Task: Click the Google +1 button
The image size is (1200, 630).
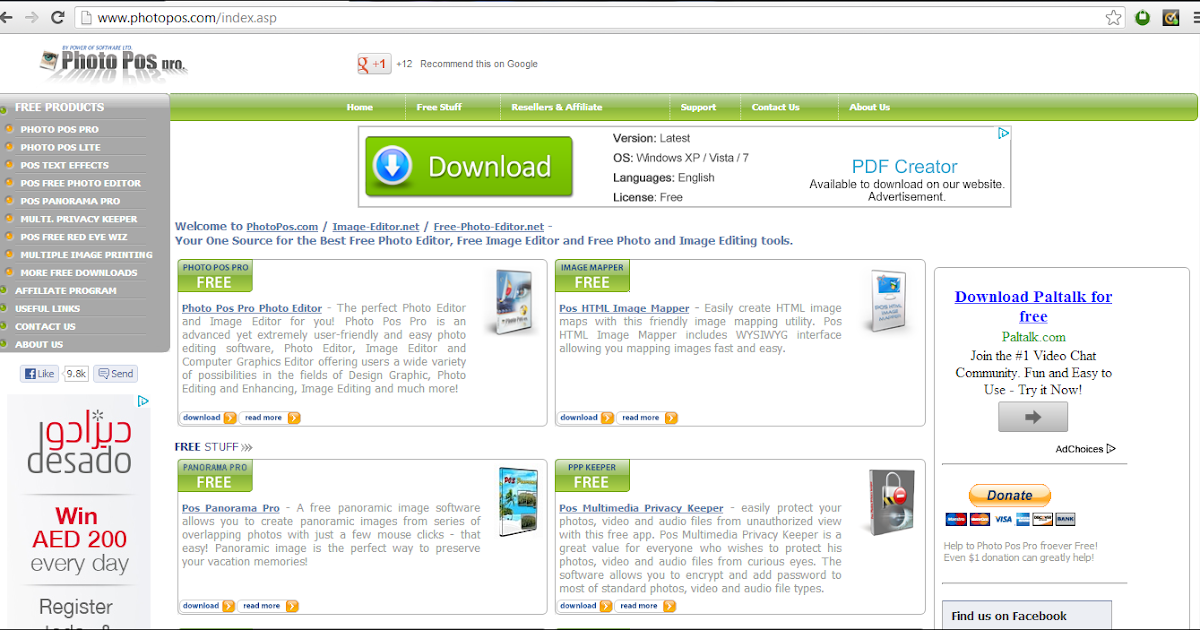Action: pos(374,64)
